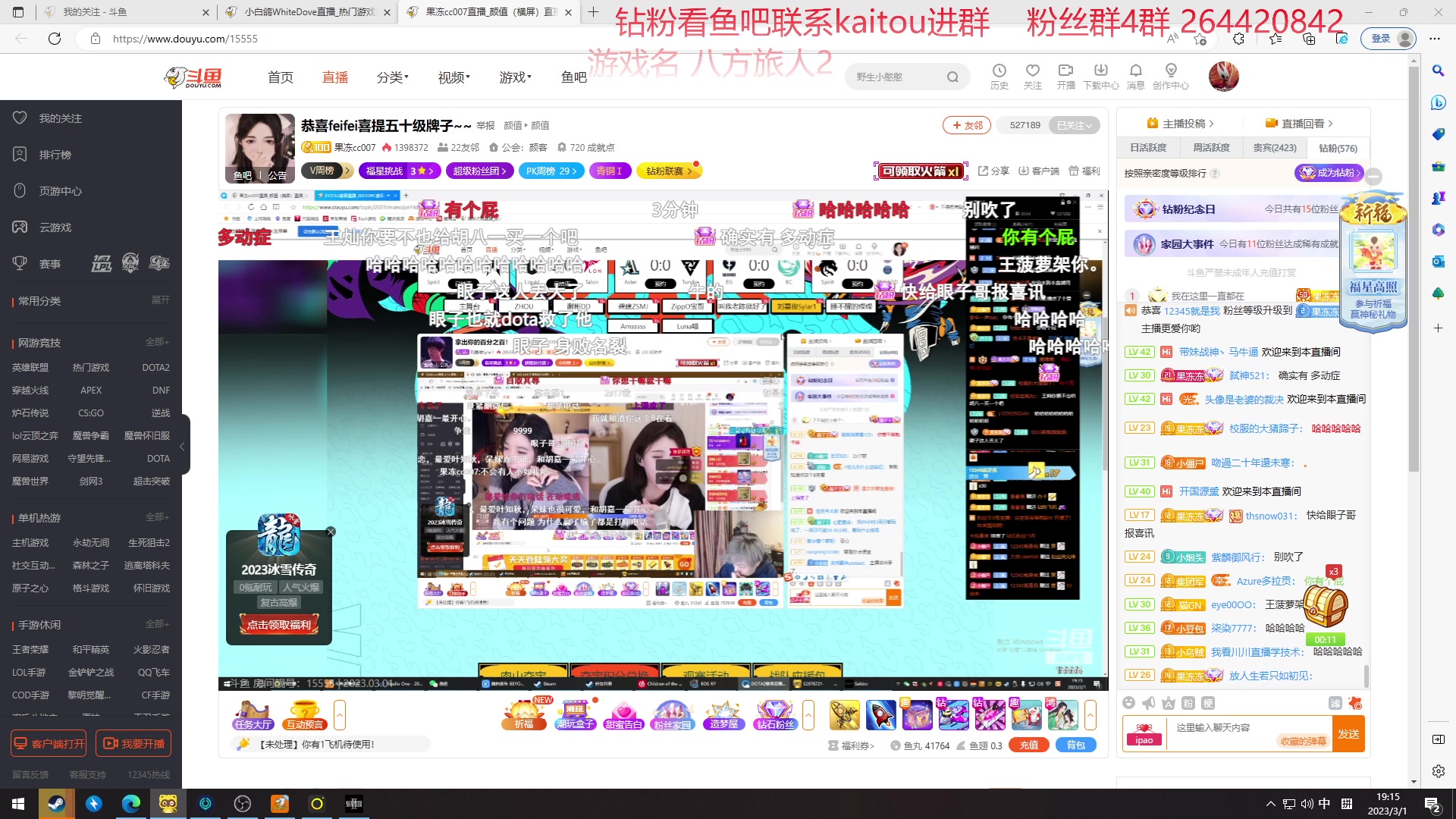Open the 游戏 dropdown menu
Screen dimensions: 1456x819
point(514,77)
